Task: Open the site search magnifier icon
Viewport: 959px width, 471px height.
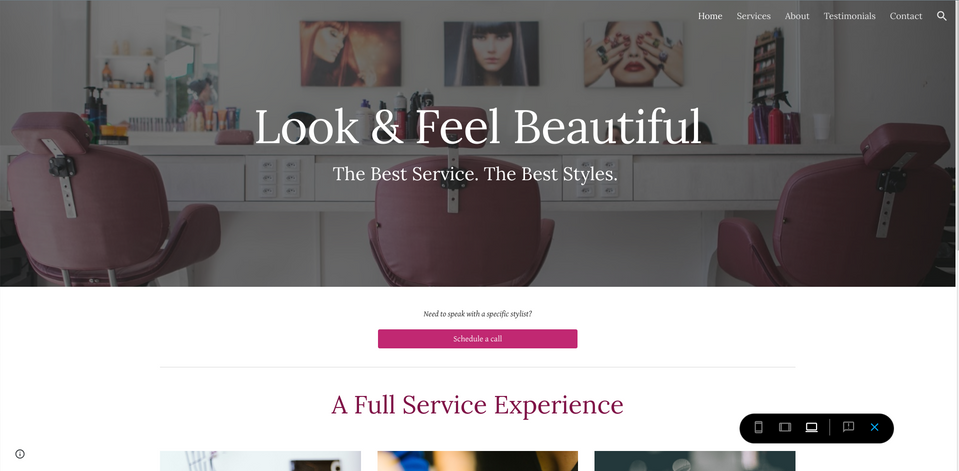Action: (x=942, y=16)
